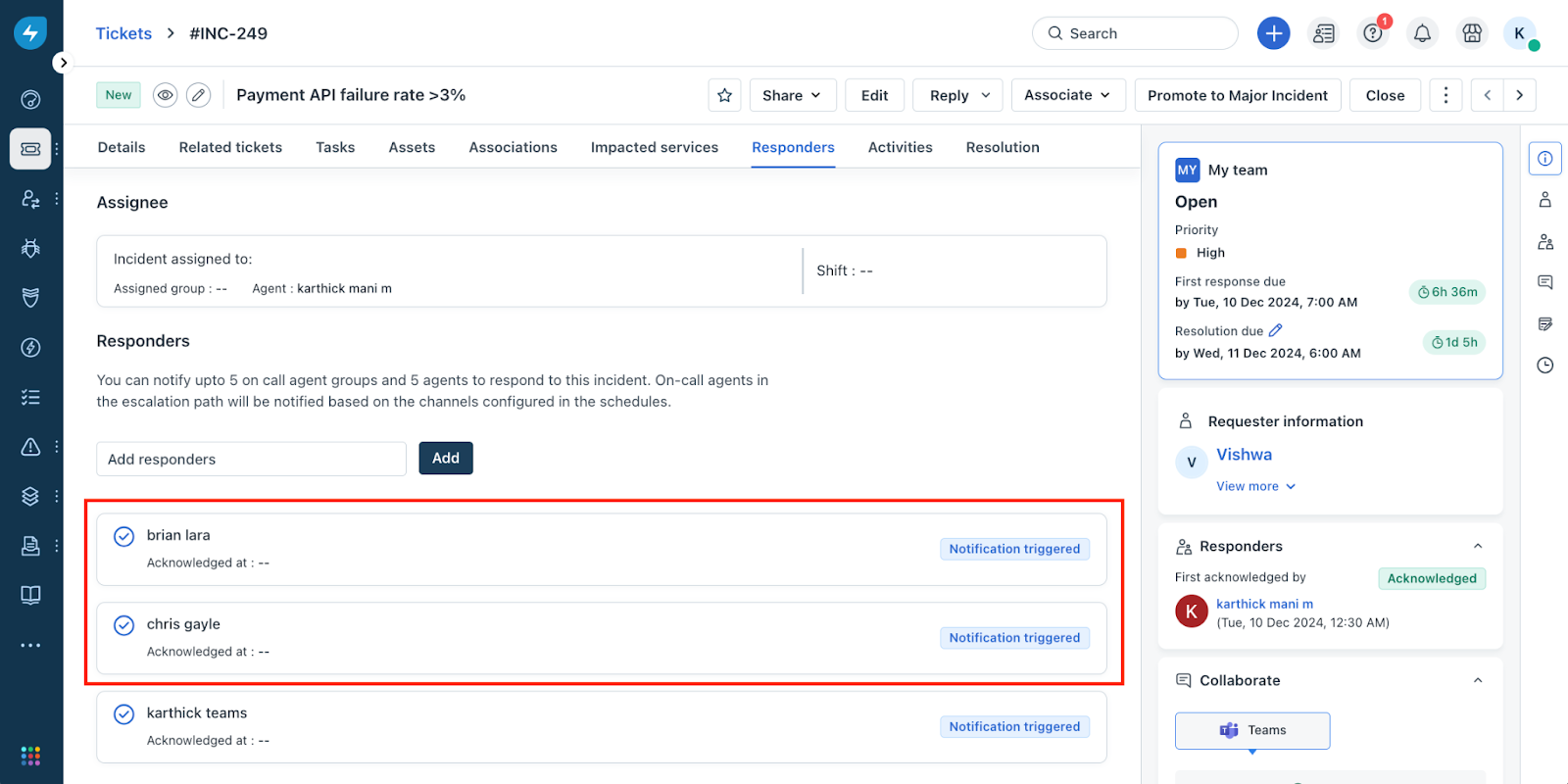Screen dimensions: 1568x784
Task: Open the info panel icon on right rail
Action: tap(1545, 159)
